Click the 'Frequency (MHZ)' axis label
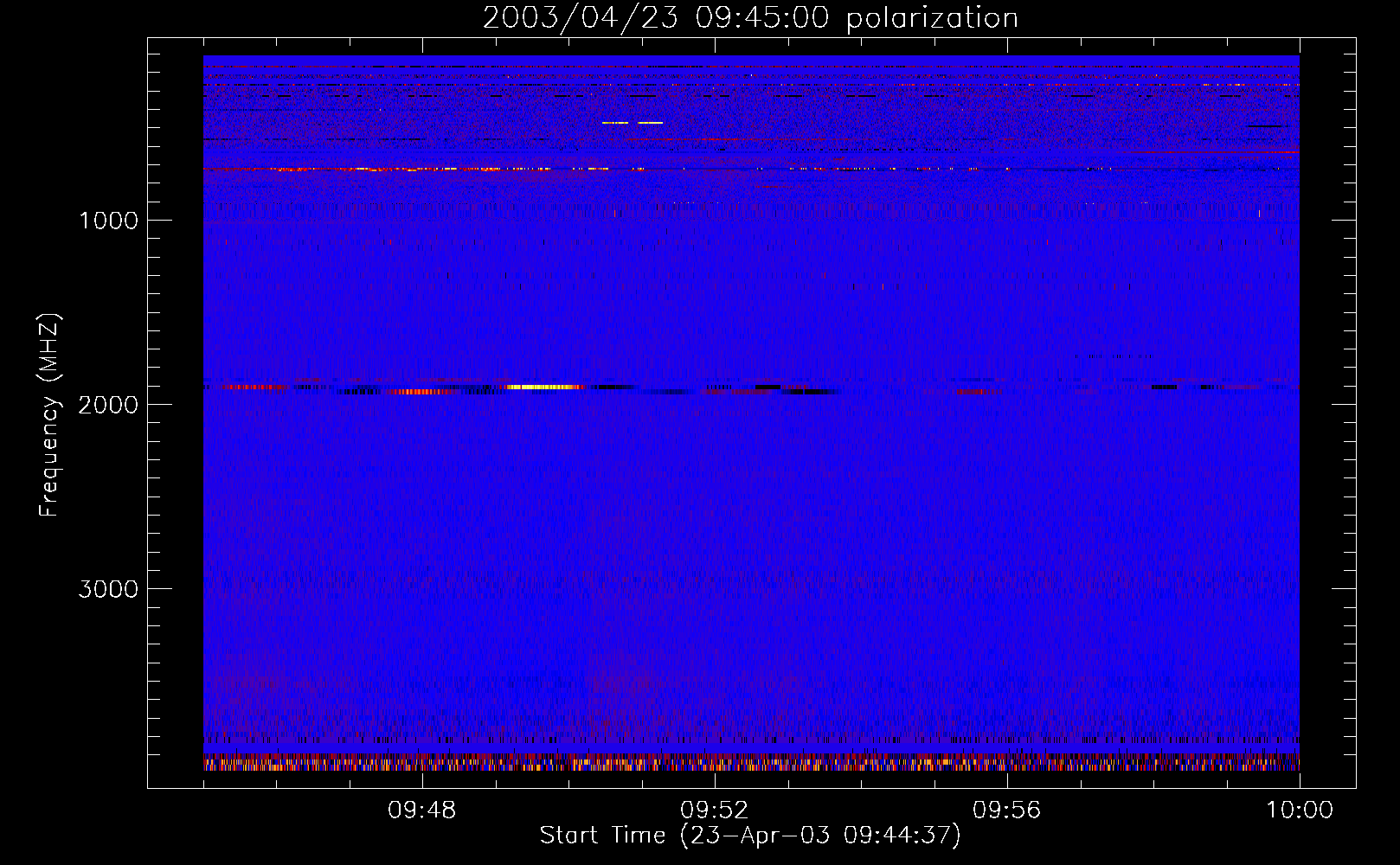This screenshot has height=865, width=1400. (x=50, y=414)
